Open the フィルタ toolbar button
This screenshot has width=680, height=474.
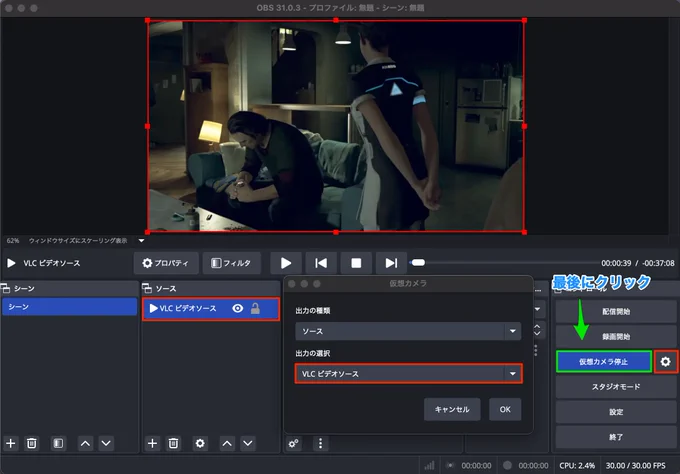(x=232, y=263)
